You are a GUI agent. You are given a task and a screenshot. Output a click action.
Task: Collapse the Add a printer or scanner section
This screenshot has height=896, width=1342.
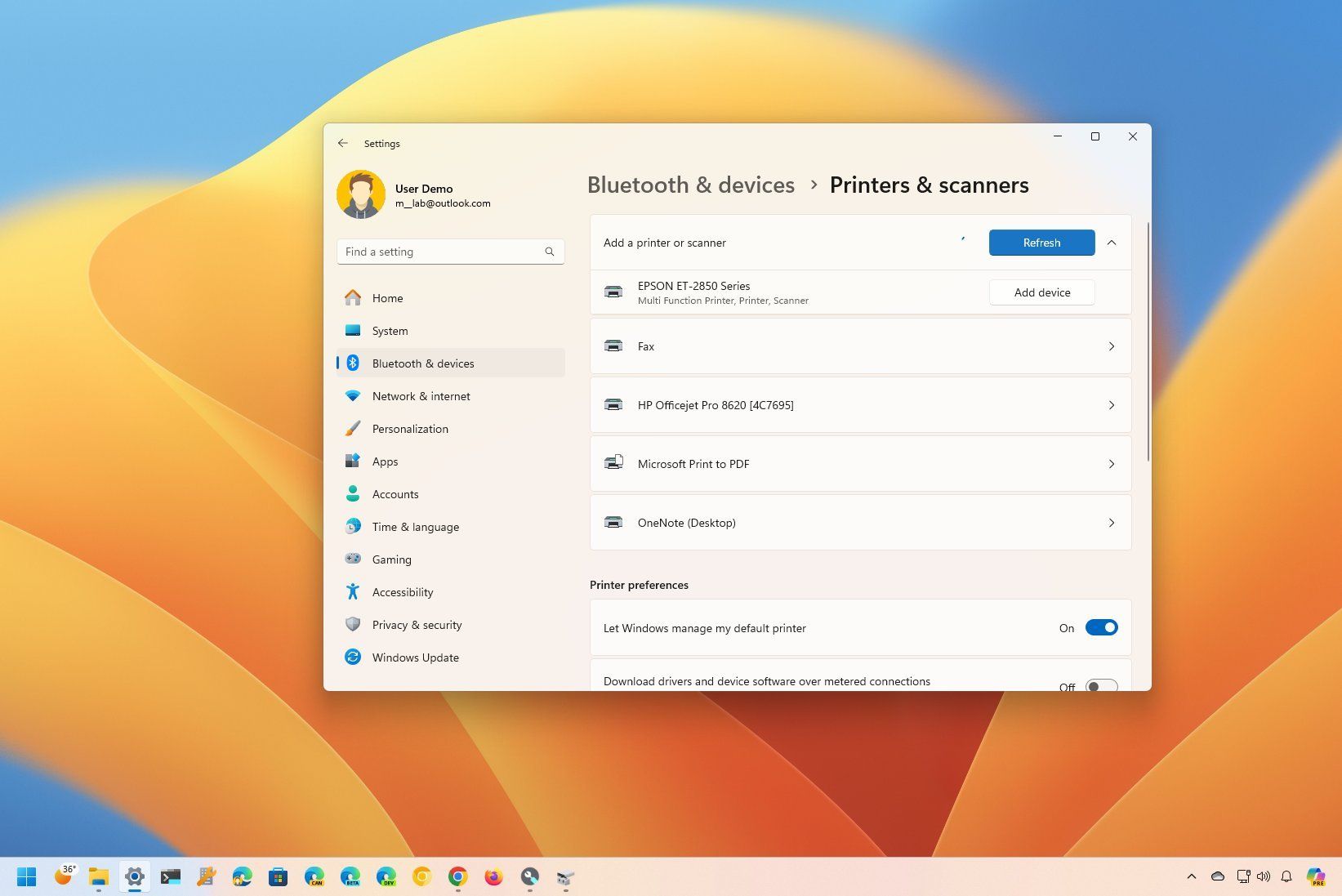tap(1112, 243)
